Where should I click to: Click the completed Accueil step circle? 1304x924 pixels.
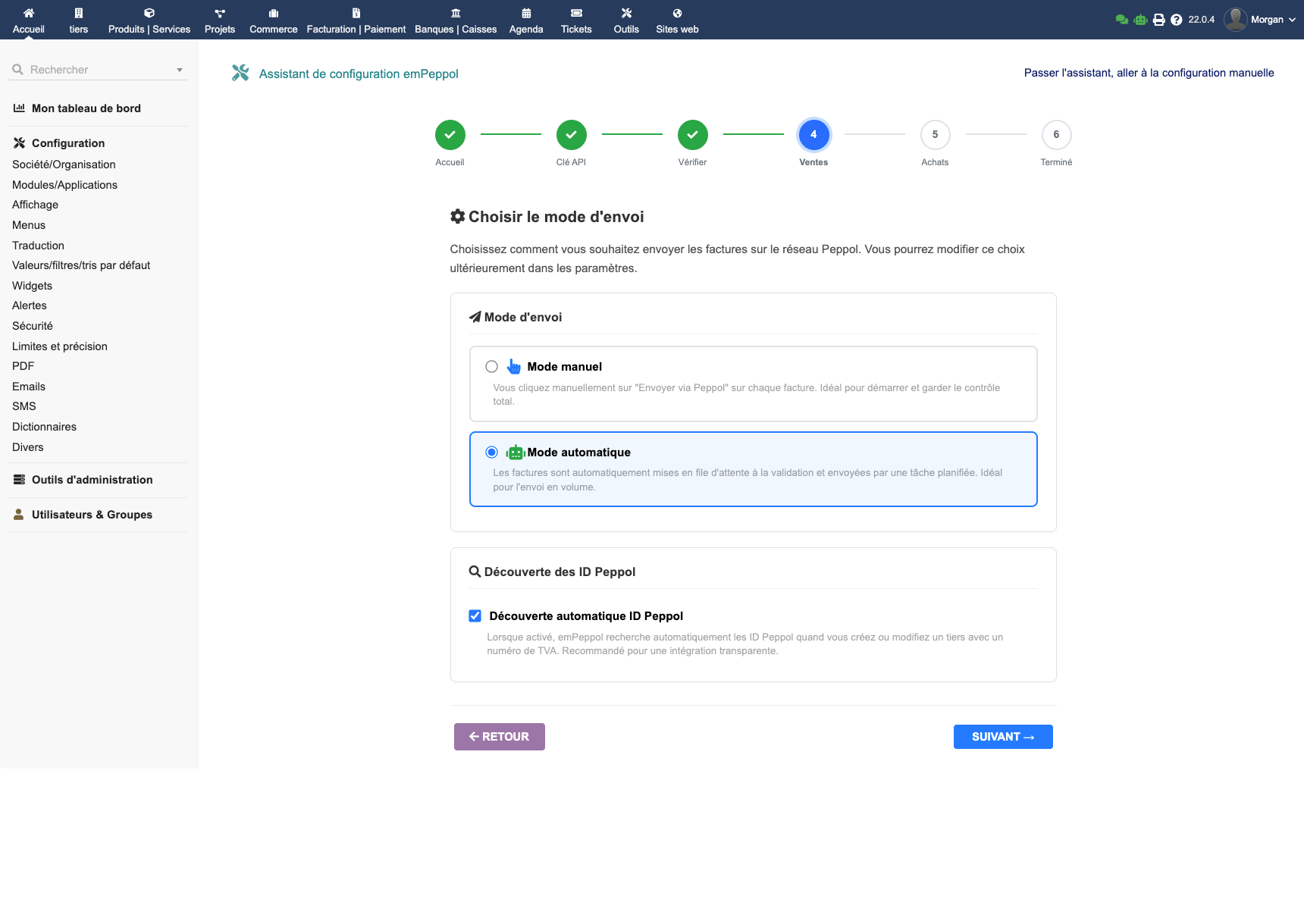[x=450, y=135]
